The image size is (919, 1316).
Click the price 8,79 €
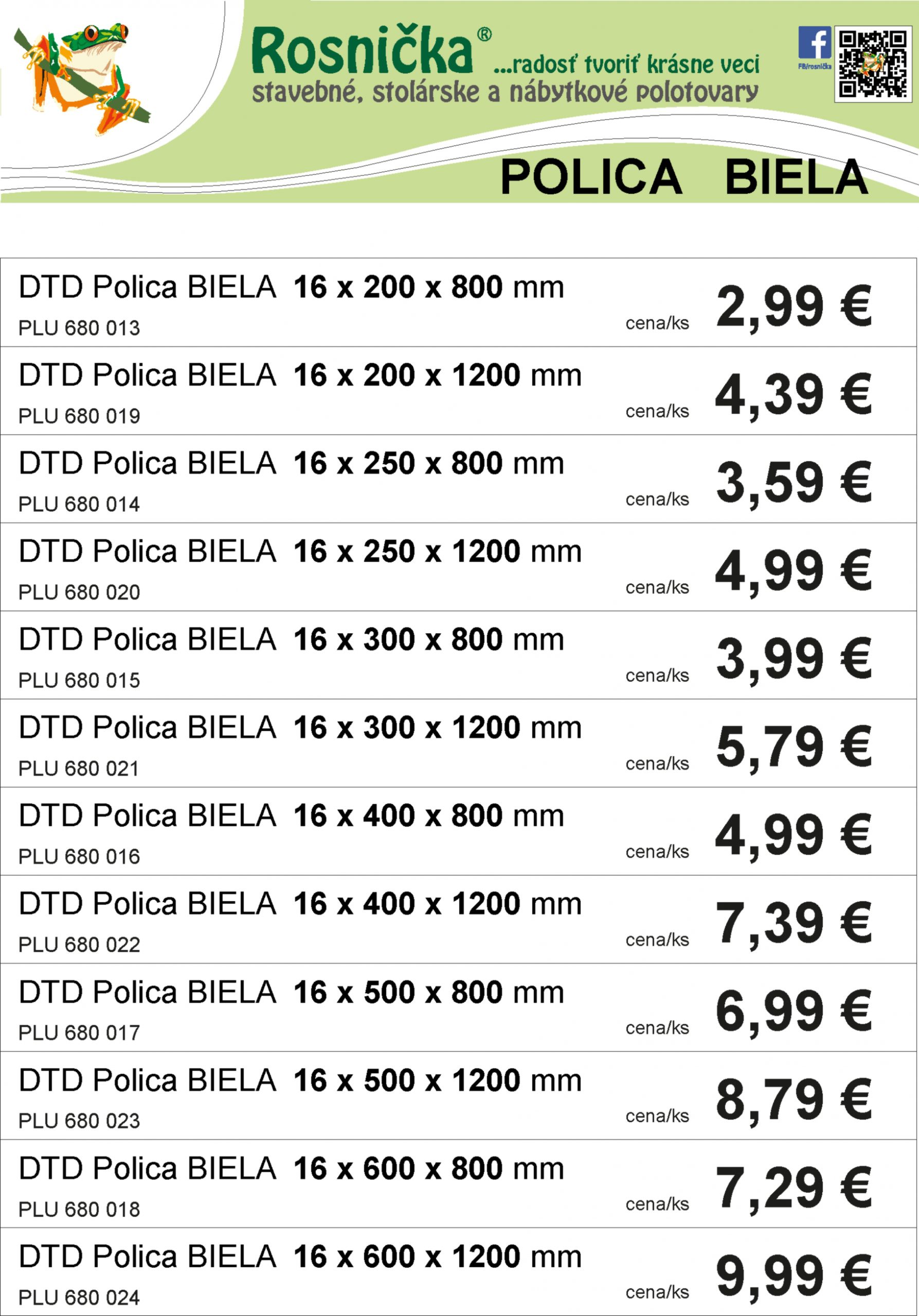coord(794,1101)
